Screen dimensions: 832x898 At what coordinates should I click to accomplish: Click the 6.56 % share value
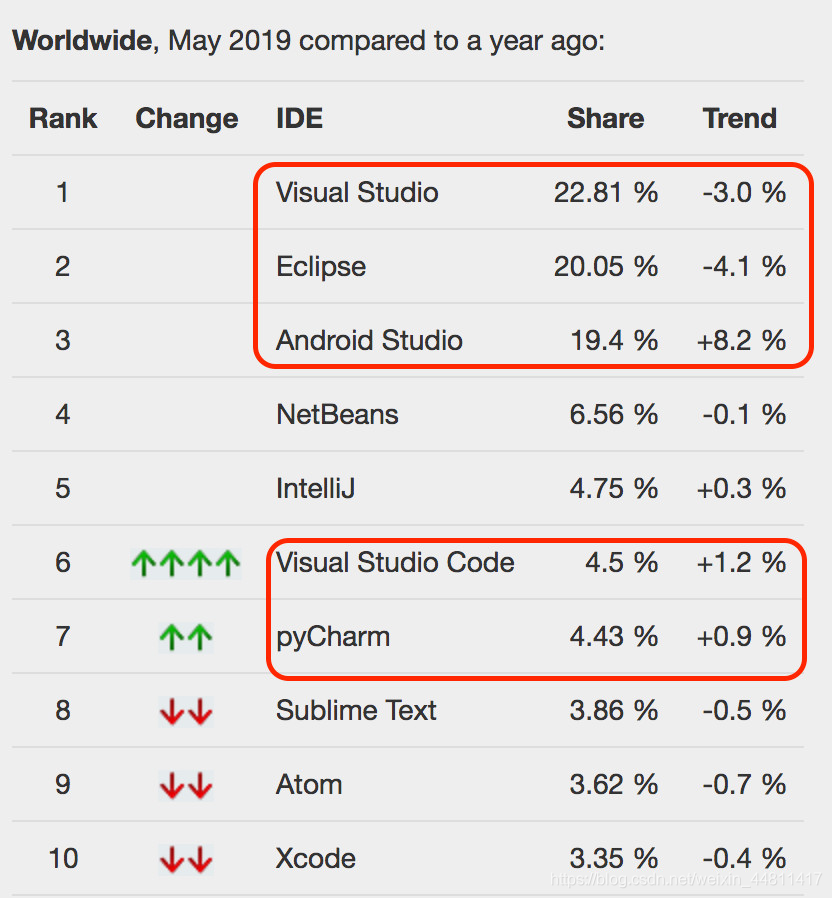(x=614, y=414)
